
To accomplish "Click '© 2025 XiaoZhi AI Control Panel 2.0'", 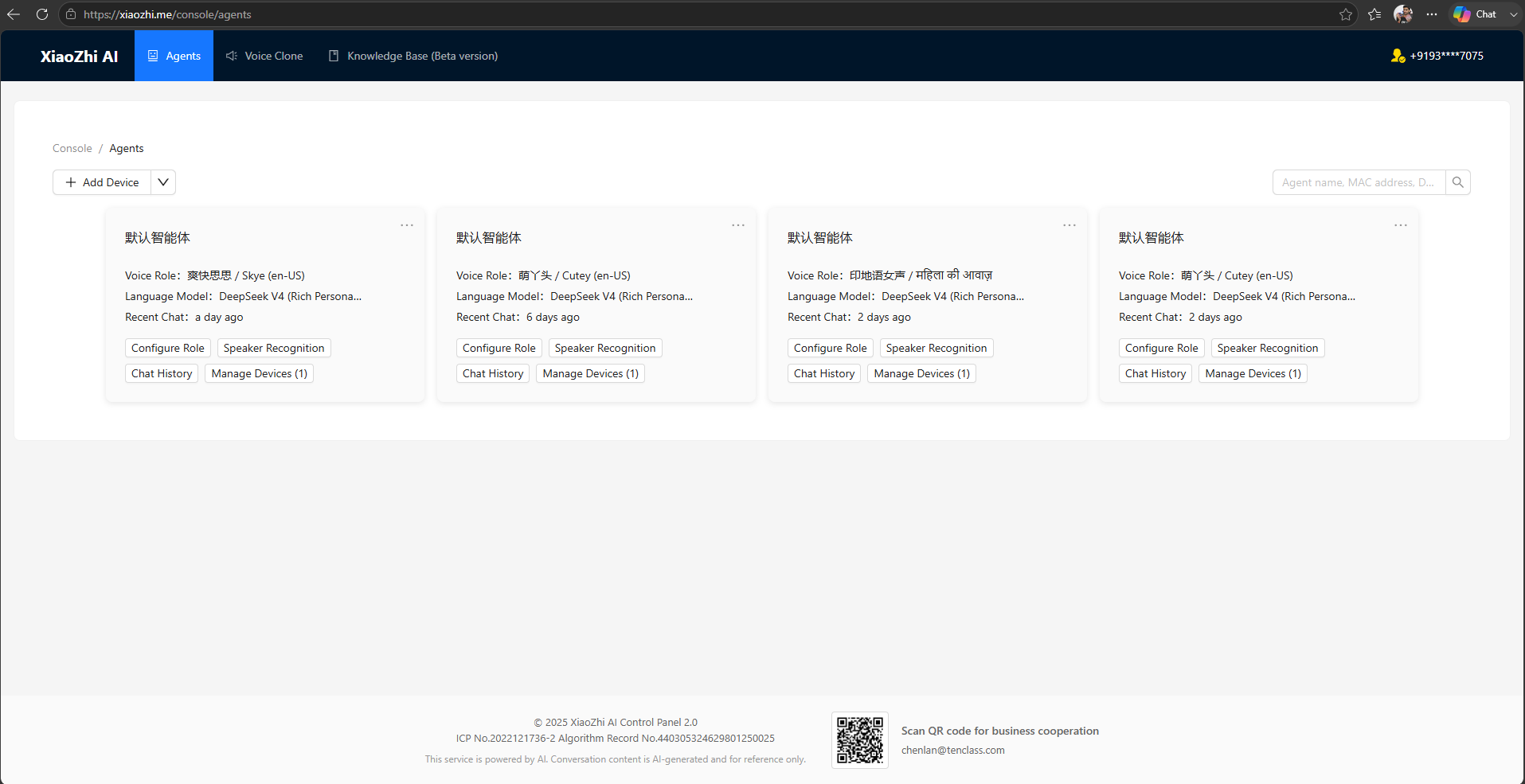I will (616, 722).
